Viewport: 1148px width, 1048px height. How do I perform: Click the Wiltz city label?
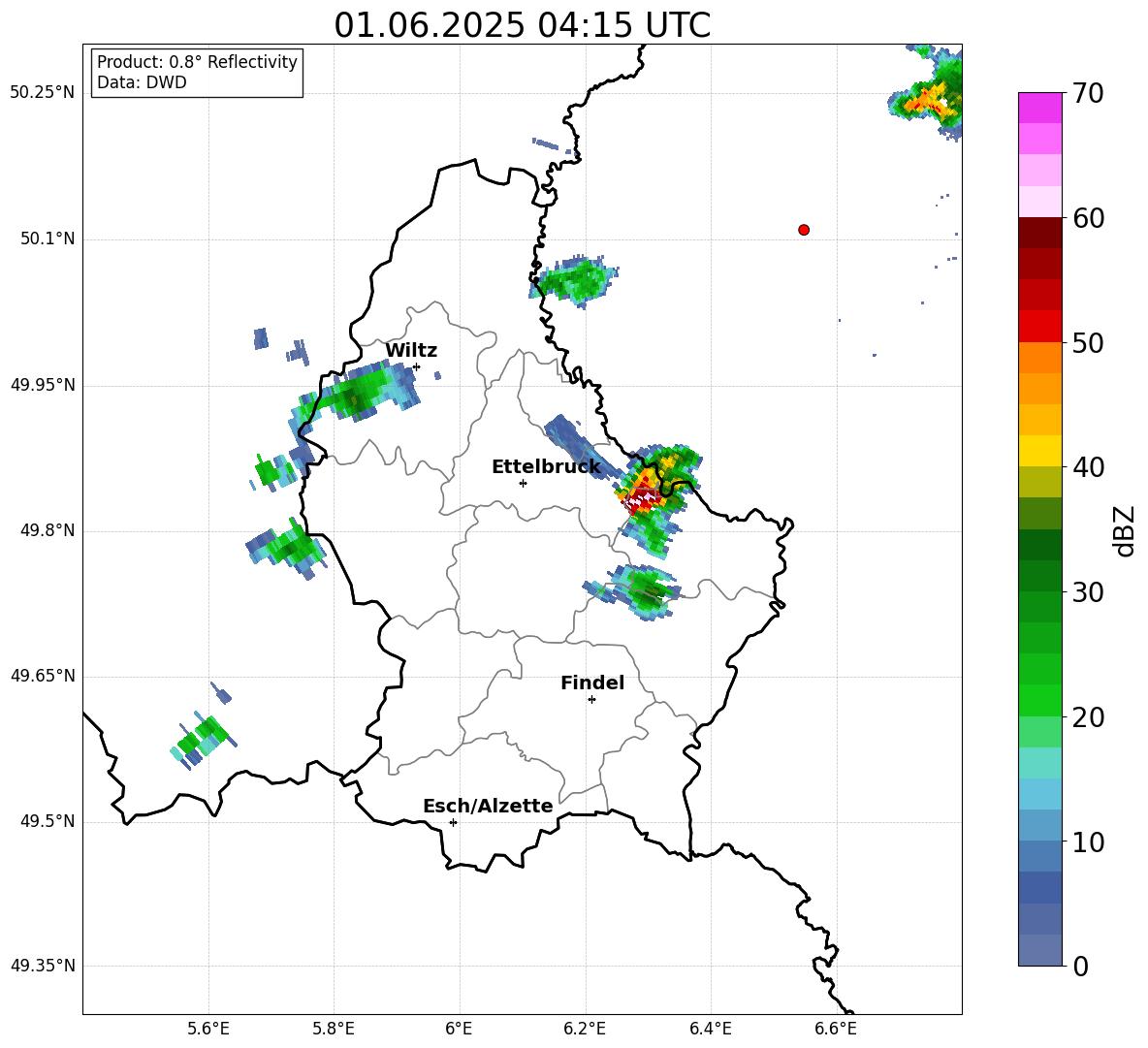pos(411,351)
